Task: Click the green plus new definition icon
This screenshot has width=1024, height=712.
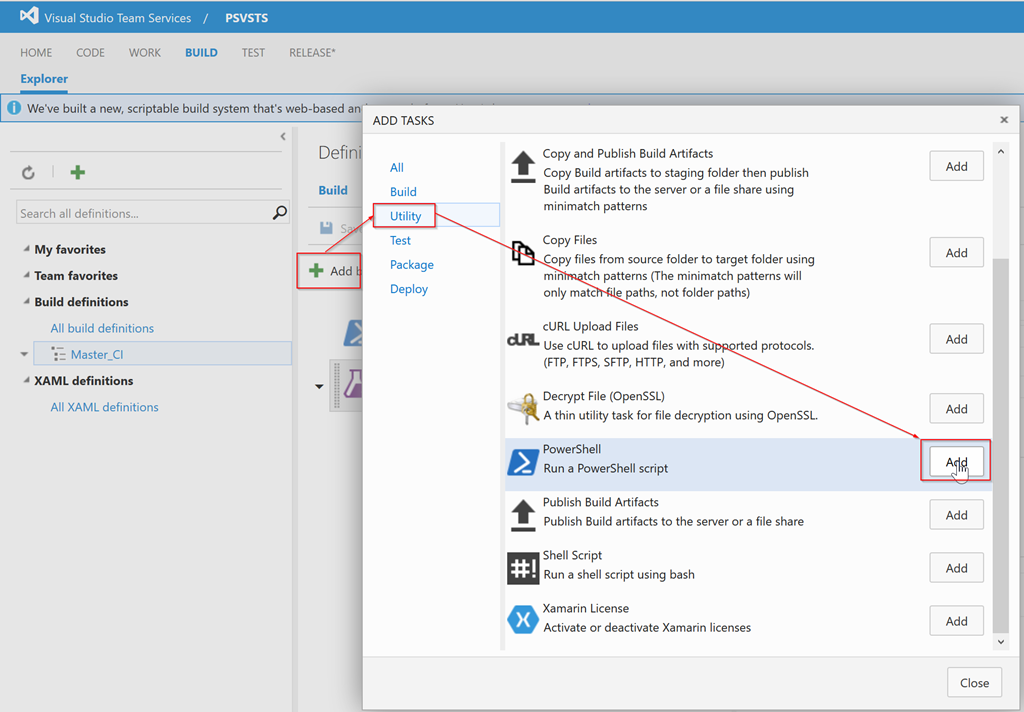Action: coord(77,173)
